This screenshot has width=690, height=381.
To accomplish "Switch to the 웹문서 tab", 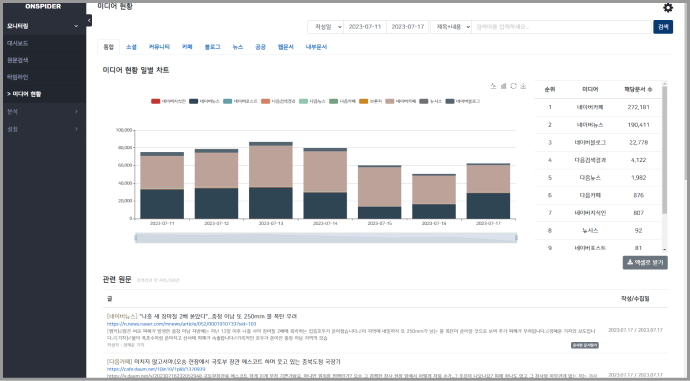I will click(x=286, y=47).
